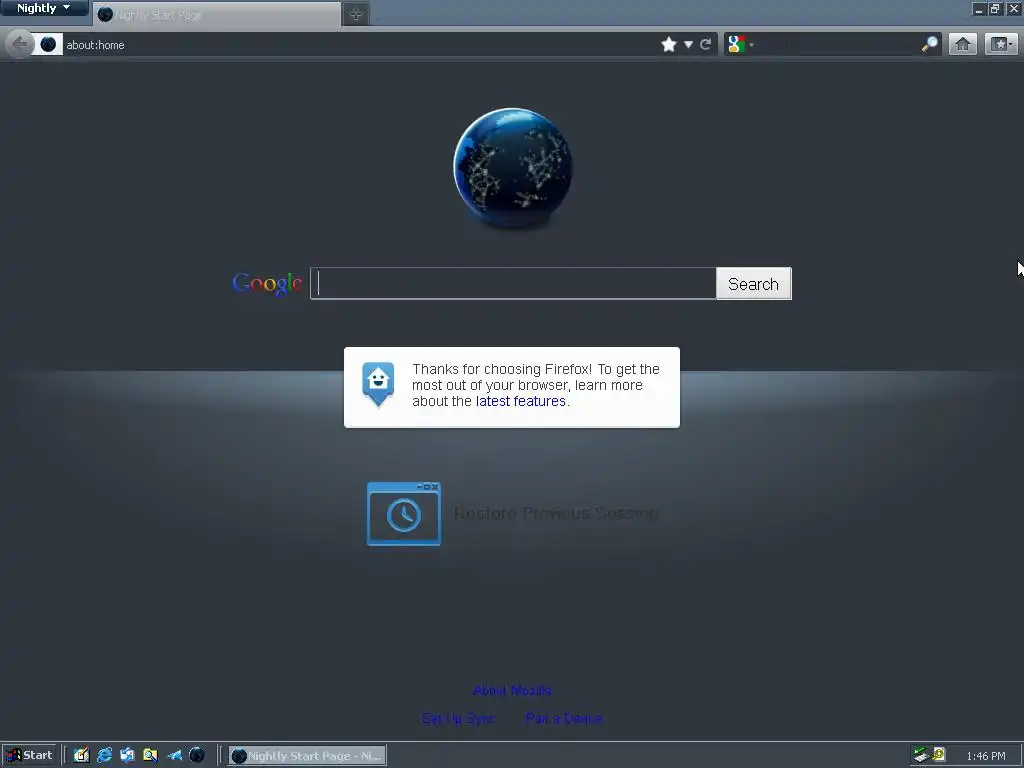Image resolution: width=1024 pixels, height=768 pixels.
Task: Open the Set Up Sync link
Action: tap(458, 718)
